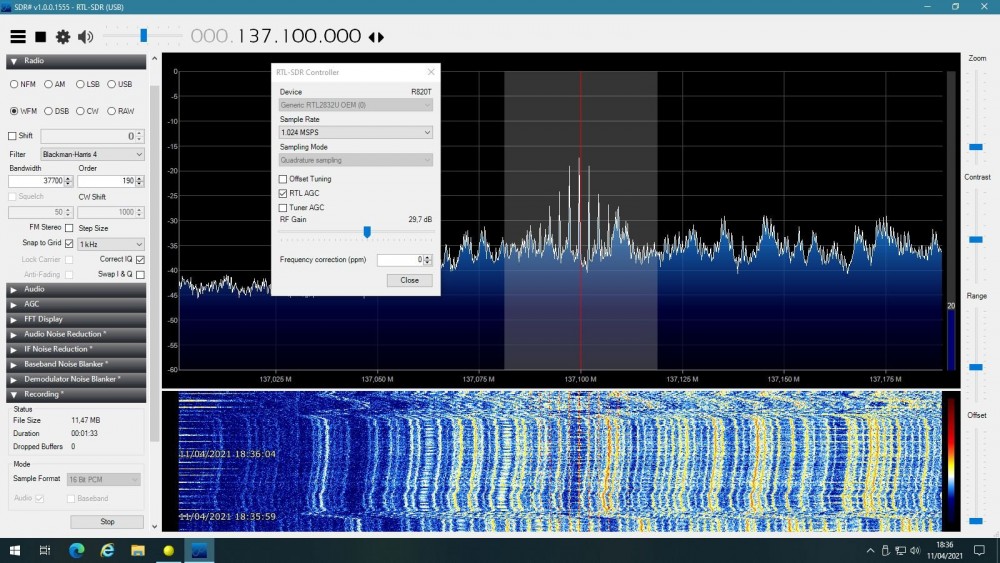Open Task View on the taskbar
The width and height of the screenshot is (1000, 563).
click(45, 550)
